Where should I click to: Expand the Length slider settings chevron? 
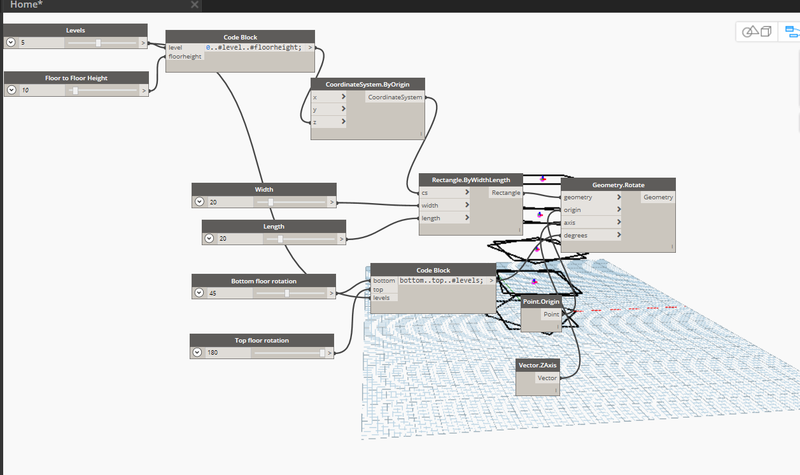pyautogui.click(x=209, y=238)
